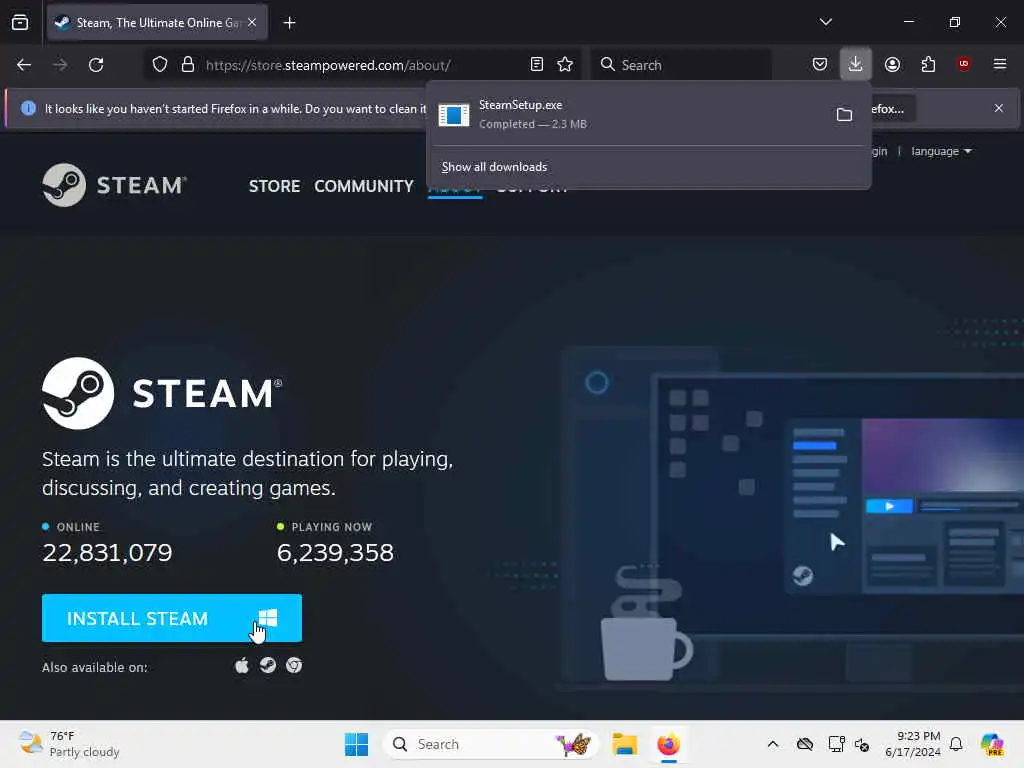Open the uBlock Origin extension icon

pyautogui.click(x=964, y=64)
